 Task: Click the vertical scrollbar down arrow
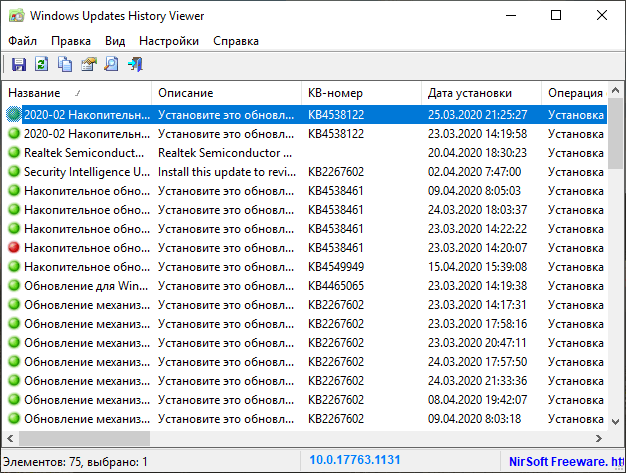tap(616, 422)
